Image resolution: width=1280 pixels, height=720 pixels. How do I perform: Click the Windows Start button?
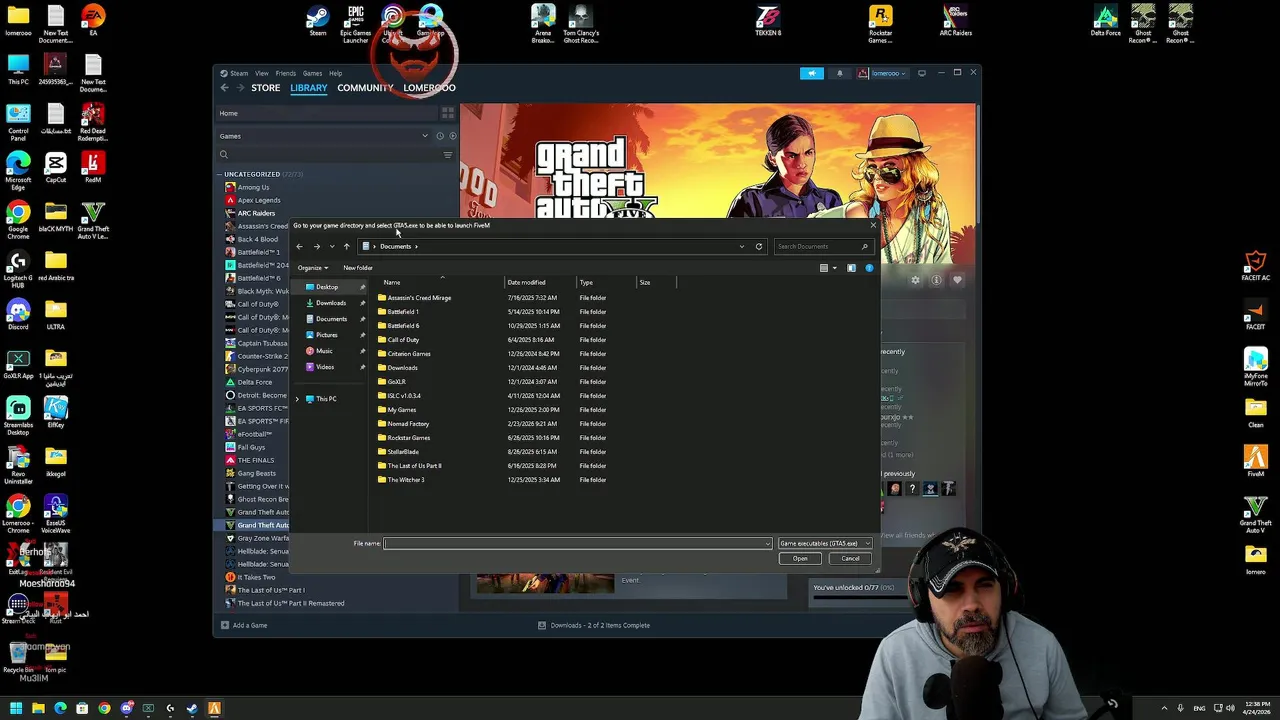[x=16, y=709]
